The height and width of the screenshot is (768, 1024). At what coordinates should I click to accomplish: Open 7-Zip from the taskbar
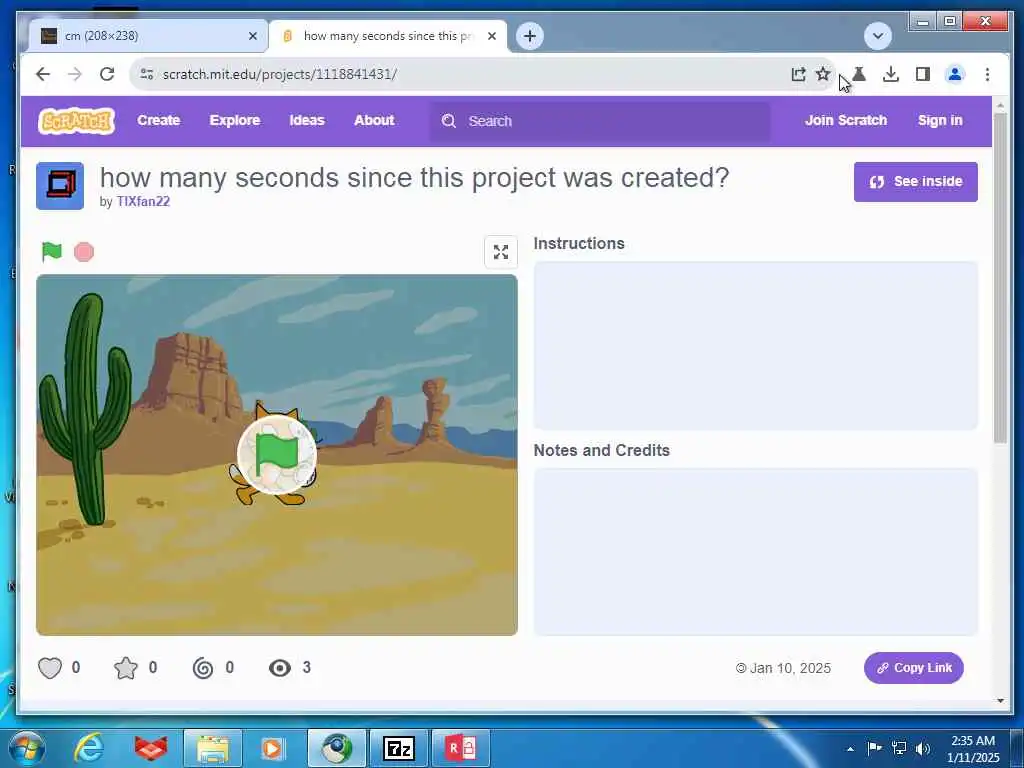[399, 748]
